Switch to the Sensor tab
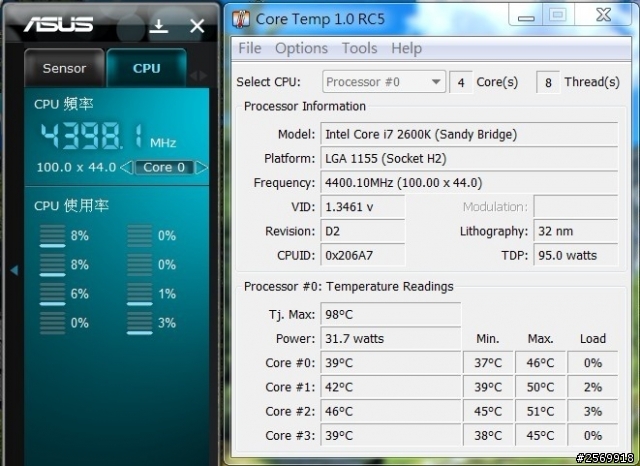This screenshot has width=640, height=466. pos(64,68)
